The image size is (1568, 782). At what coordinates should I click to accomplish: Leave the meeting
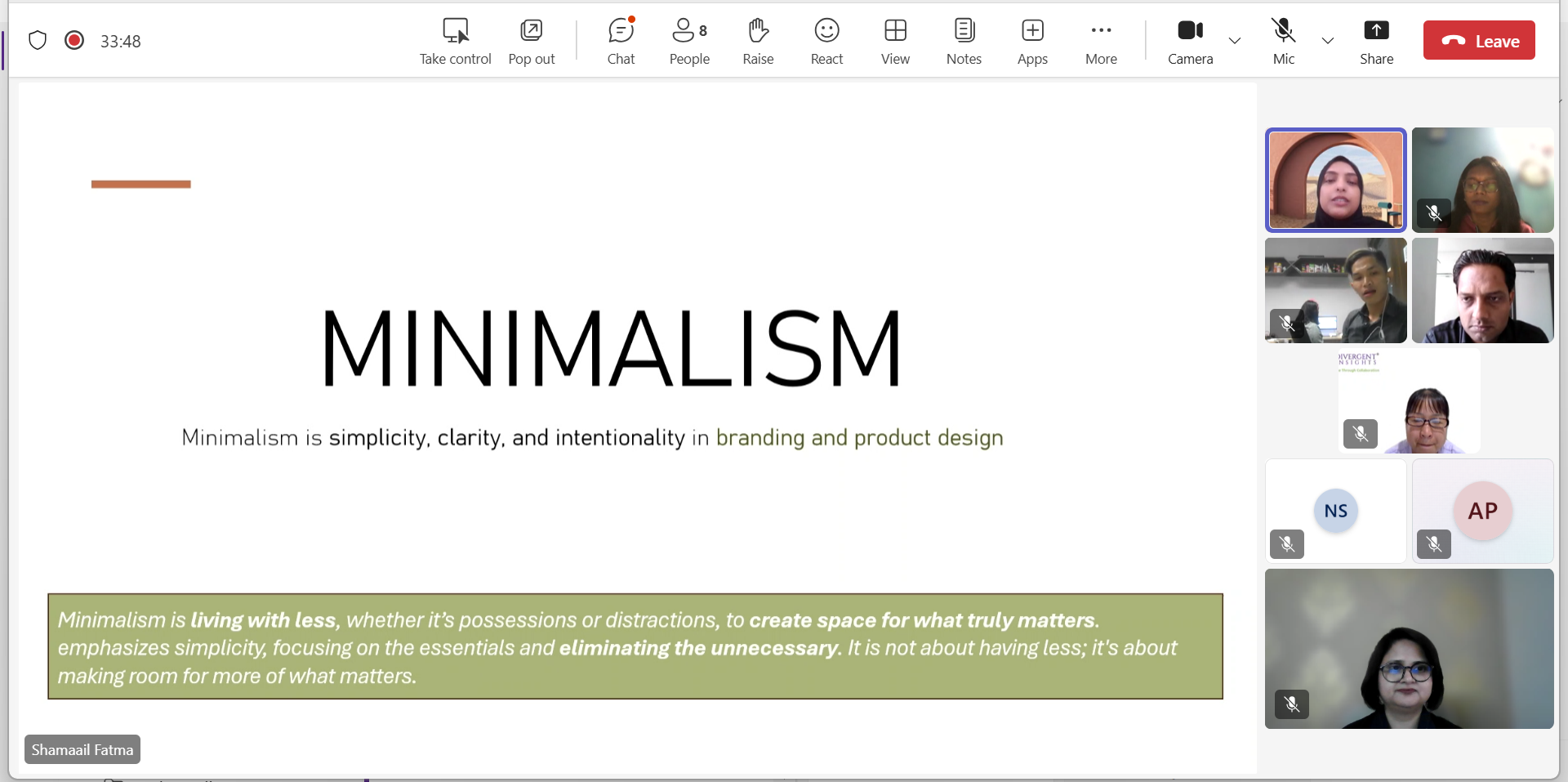(1479, 40)
